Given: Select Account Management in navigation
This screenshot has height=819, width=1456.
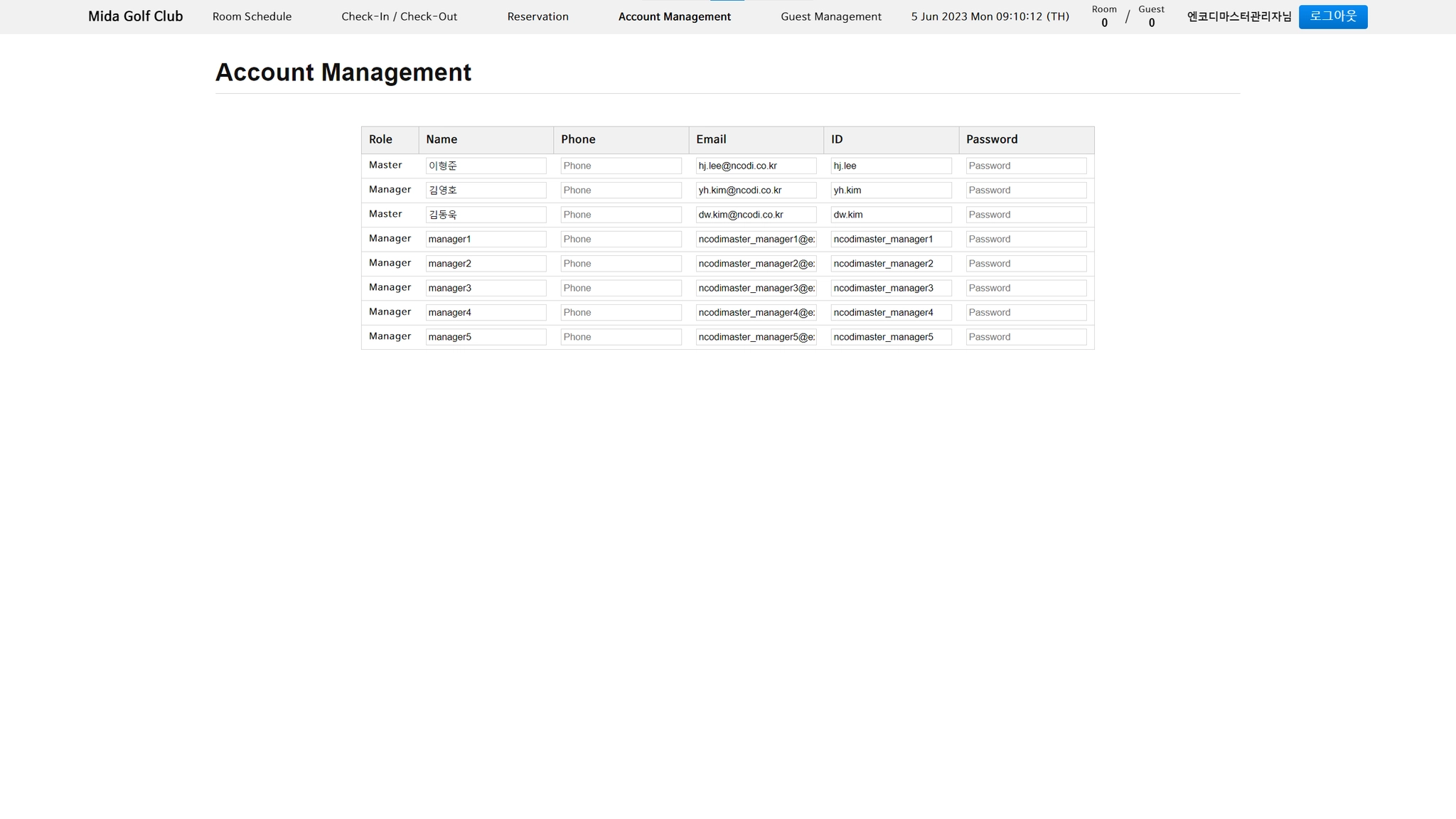Looking at the screenshot, I should pos(674,16).
